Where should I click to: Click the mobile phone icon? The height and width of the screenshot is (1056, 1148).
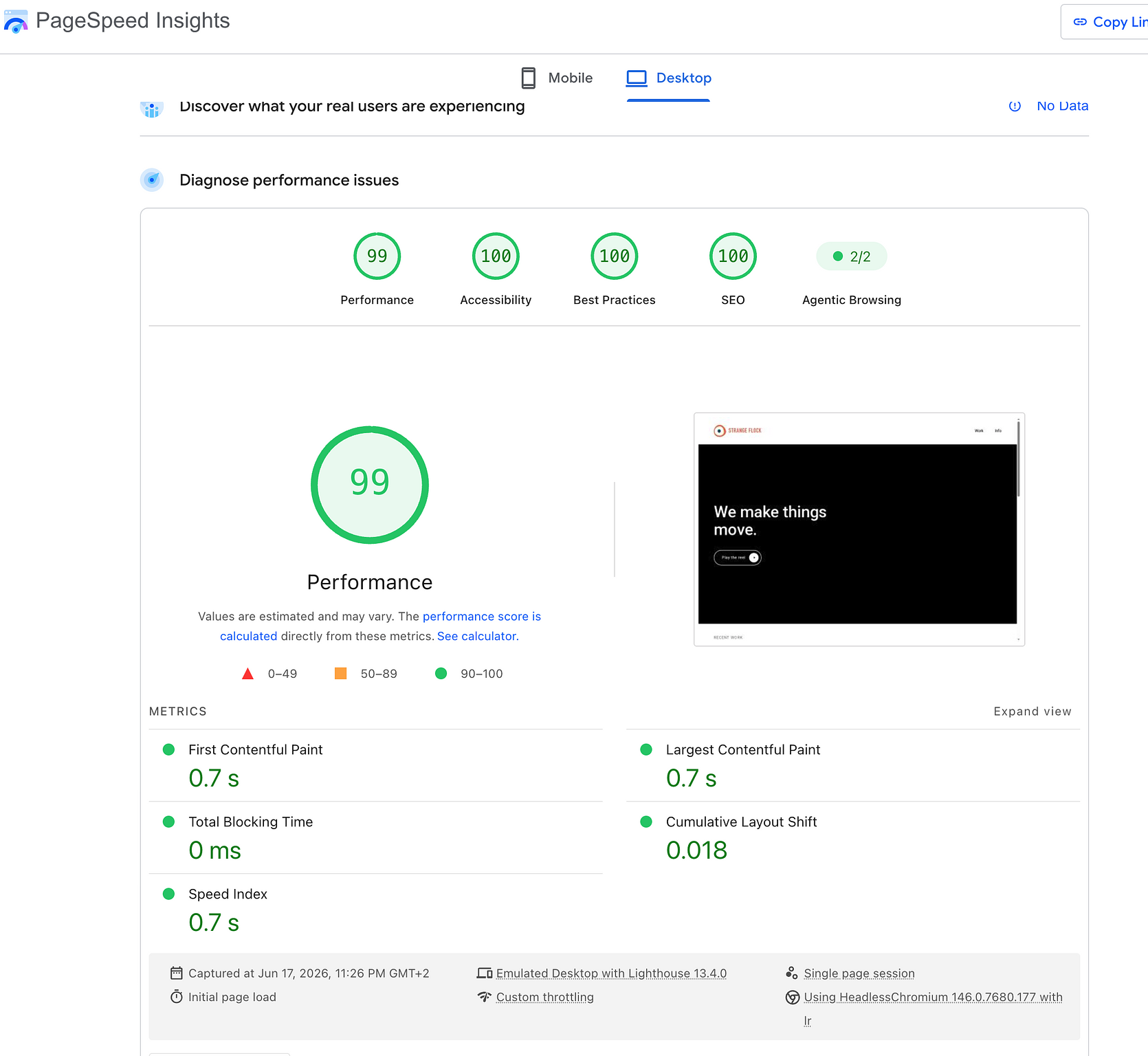pos(529,78)
